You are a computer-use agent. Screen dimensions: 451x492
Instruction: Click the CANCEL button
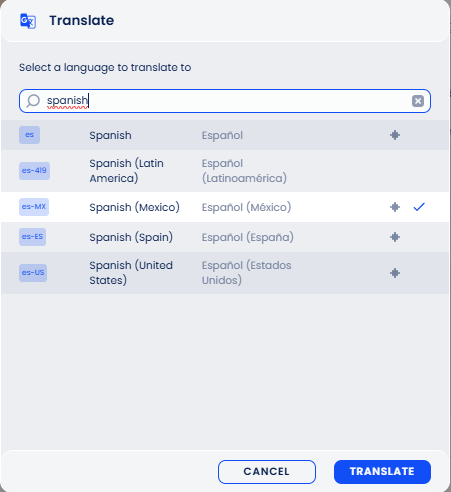[x=267, y=472]
